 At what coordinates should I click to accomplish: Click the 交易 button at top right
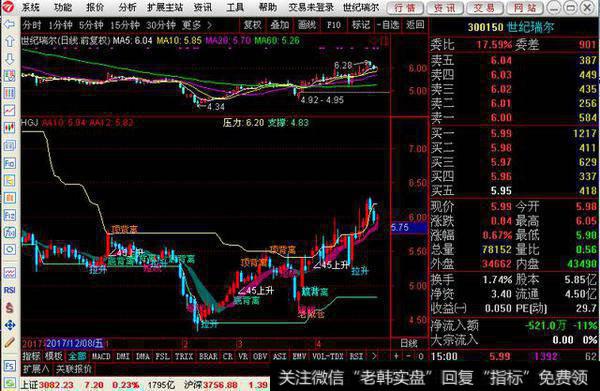click(484, 8)
